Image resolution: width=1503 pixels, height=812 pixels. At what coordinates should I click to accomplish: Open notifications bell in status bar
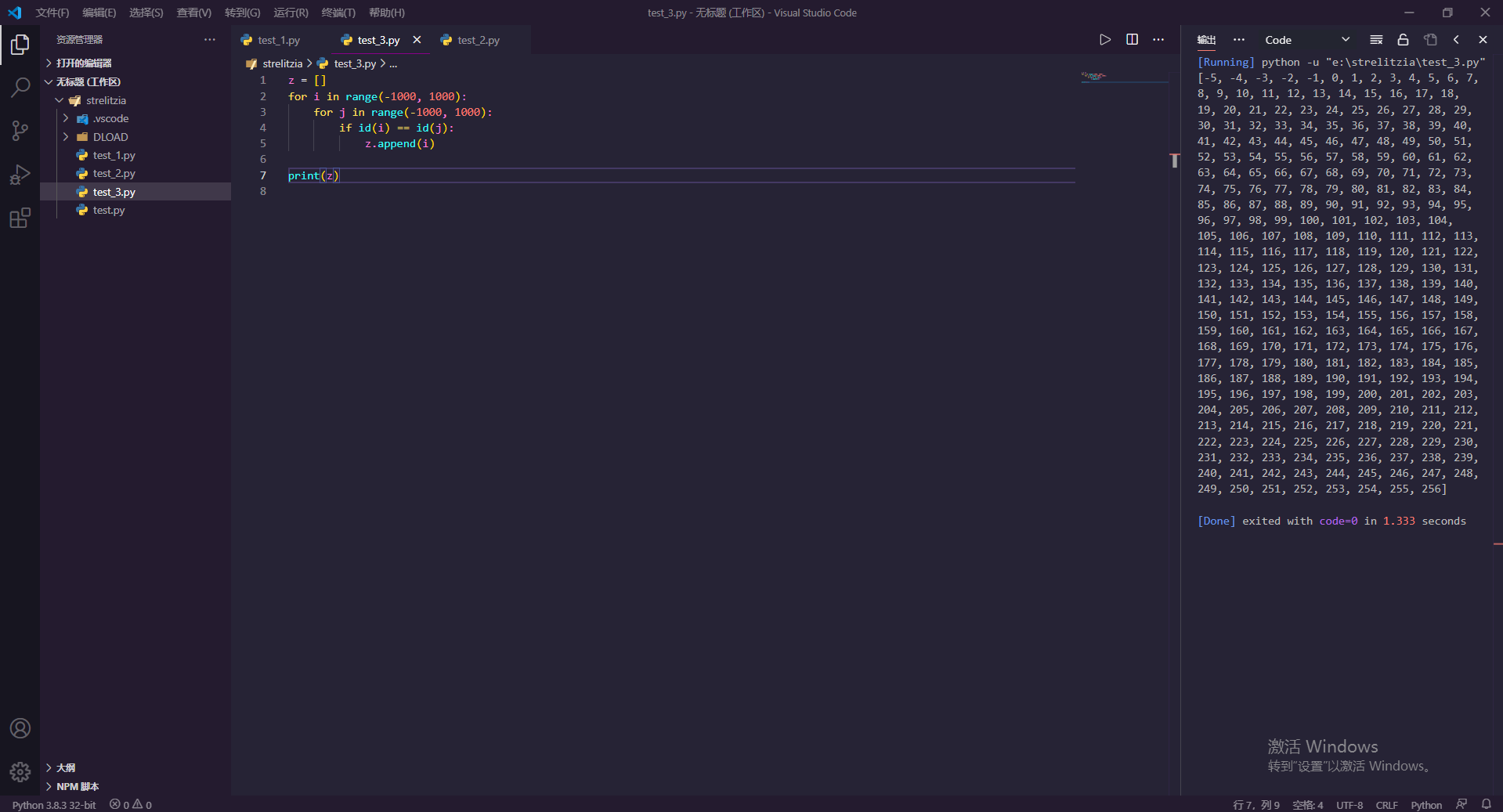point(1486,805)
